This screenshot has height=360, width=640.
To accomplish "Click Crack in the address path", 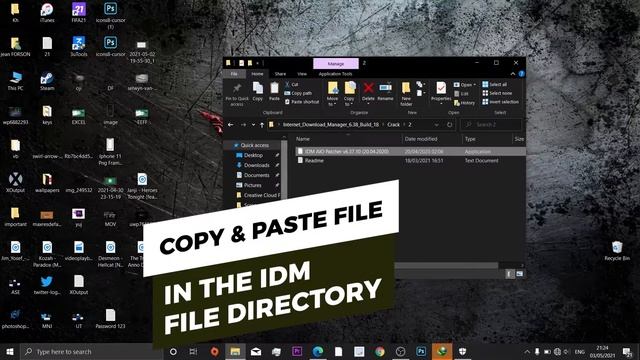I will click(393, 124).
